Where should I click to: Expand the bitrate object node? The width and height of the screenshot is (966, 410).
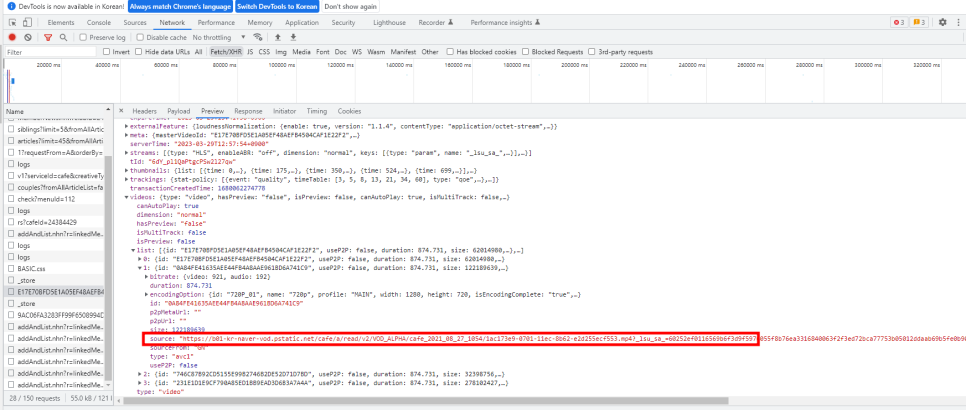pyautogui.click(x=145, y=277)
